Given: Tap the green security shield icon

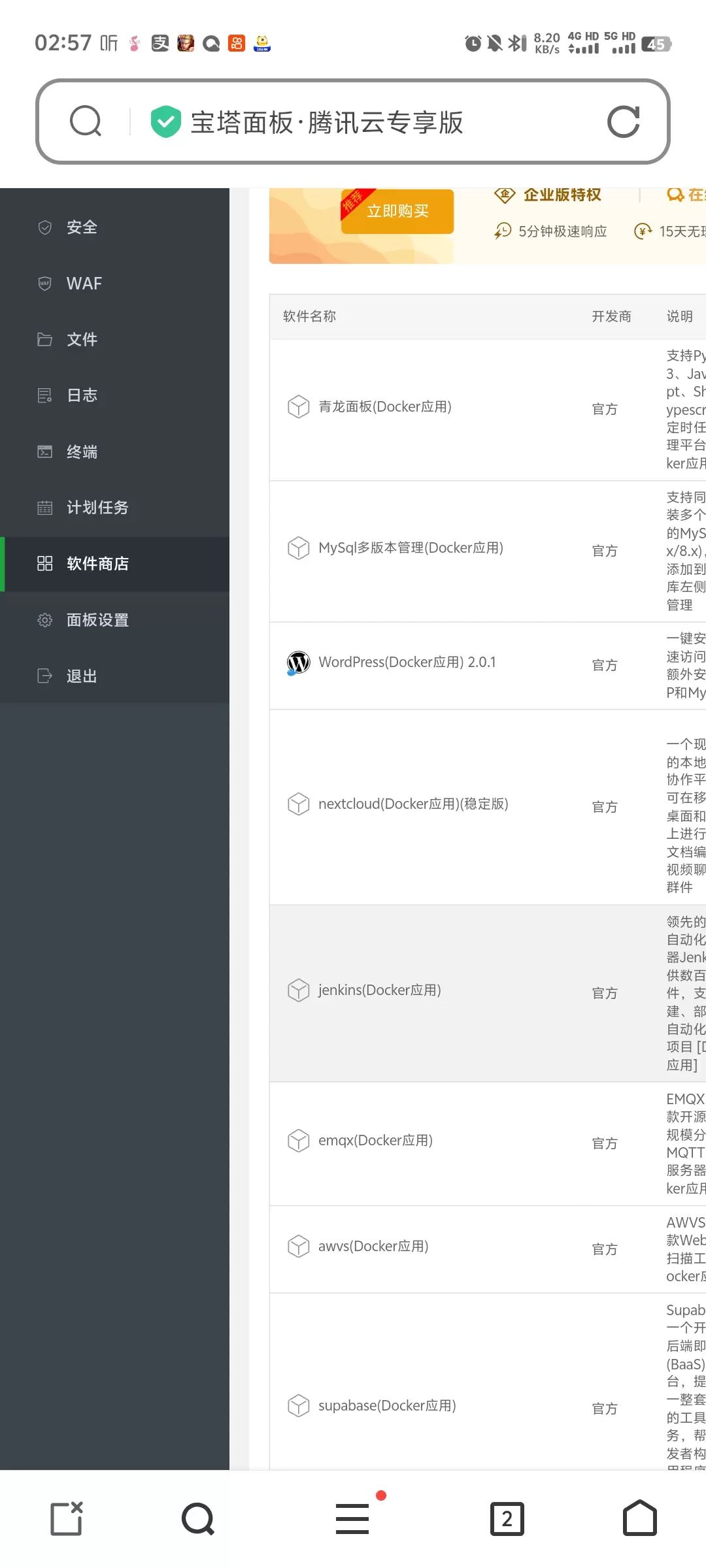Looking at the screenshot, I should pos(165,122).
